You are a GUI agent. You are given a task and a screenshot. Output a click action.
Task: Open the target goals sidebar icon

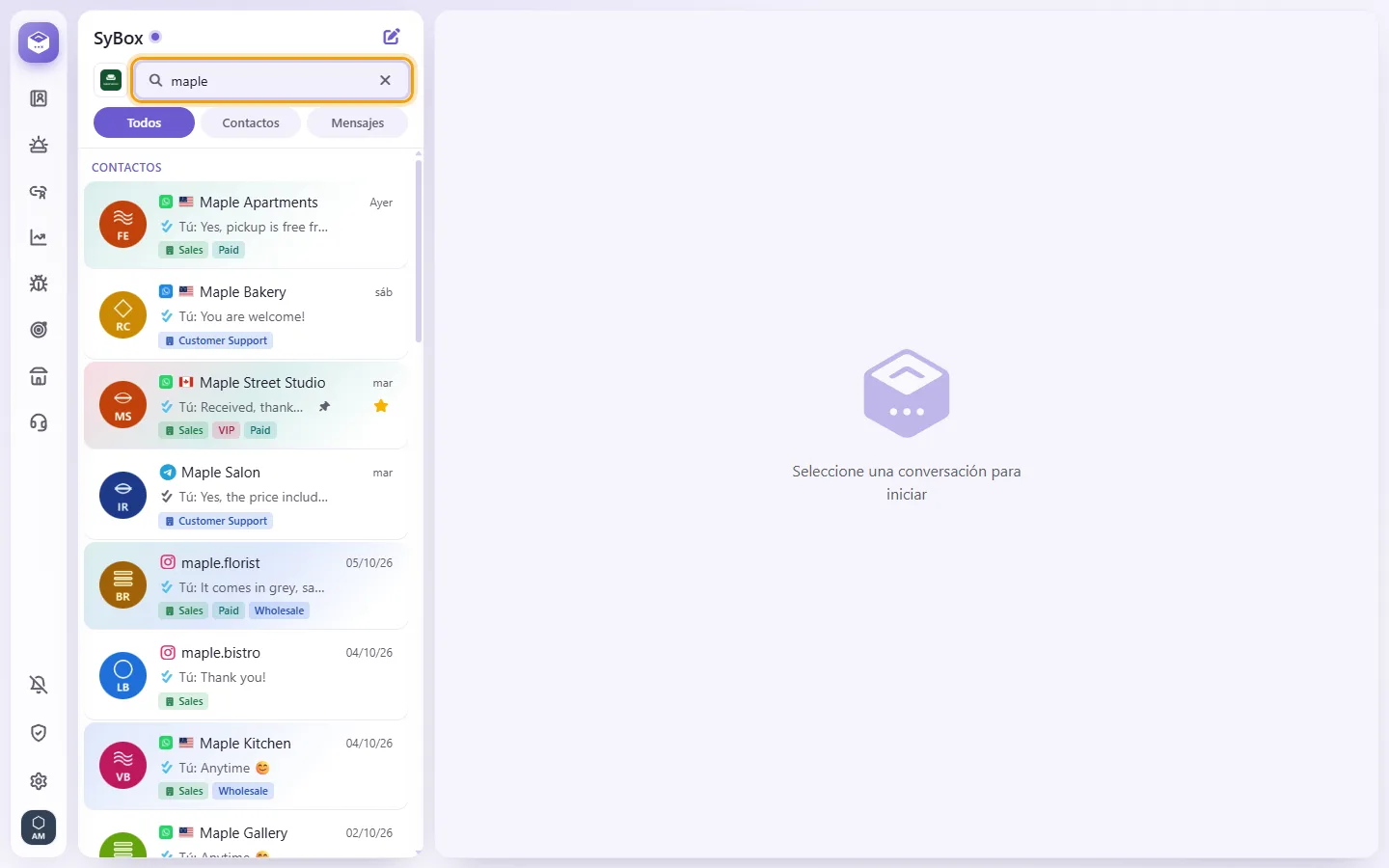39,330
